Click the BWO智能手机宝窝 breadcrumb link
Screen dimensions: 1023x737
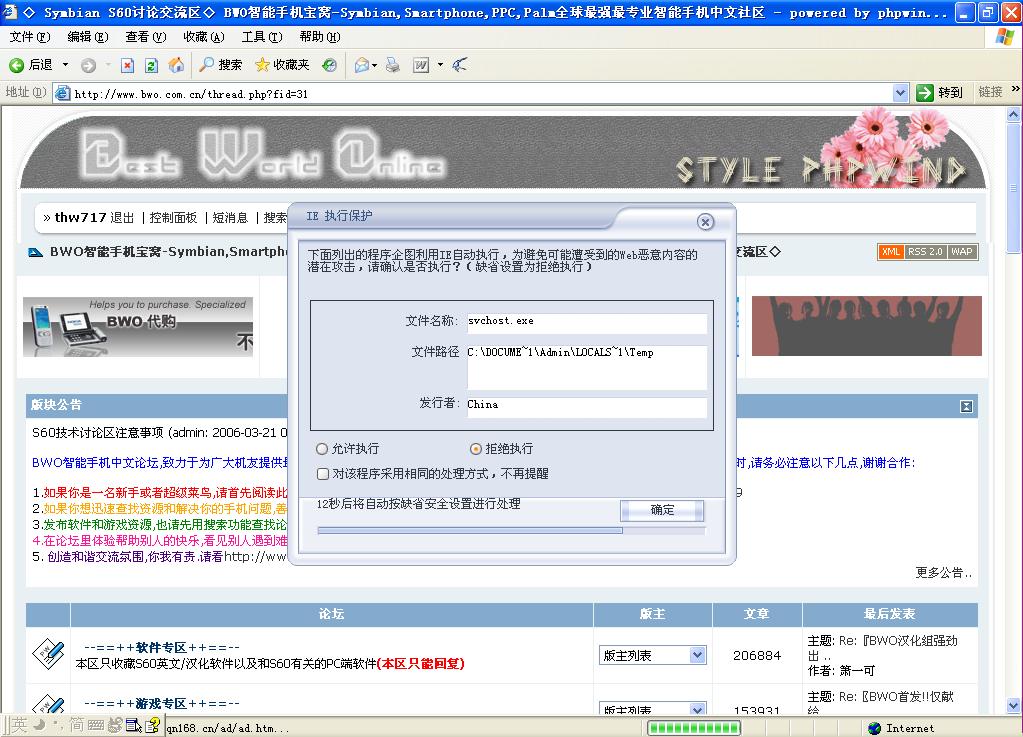[x=168, y=252]
